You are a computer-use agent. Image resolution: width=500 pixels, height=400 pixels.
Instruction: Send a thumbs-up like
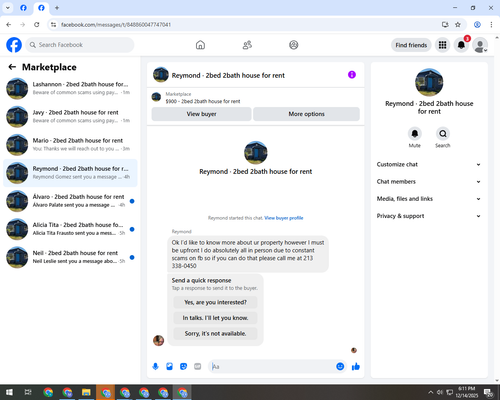point(356,367)
